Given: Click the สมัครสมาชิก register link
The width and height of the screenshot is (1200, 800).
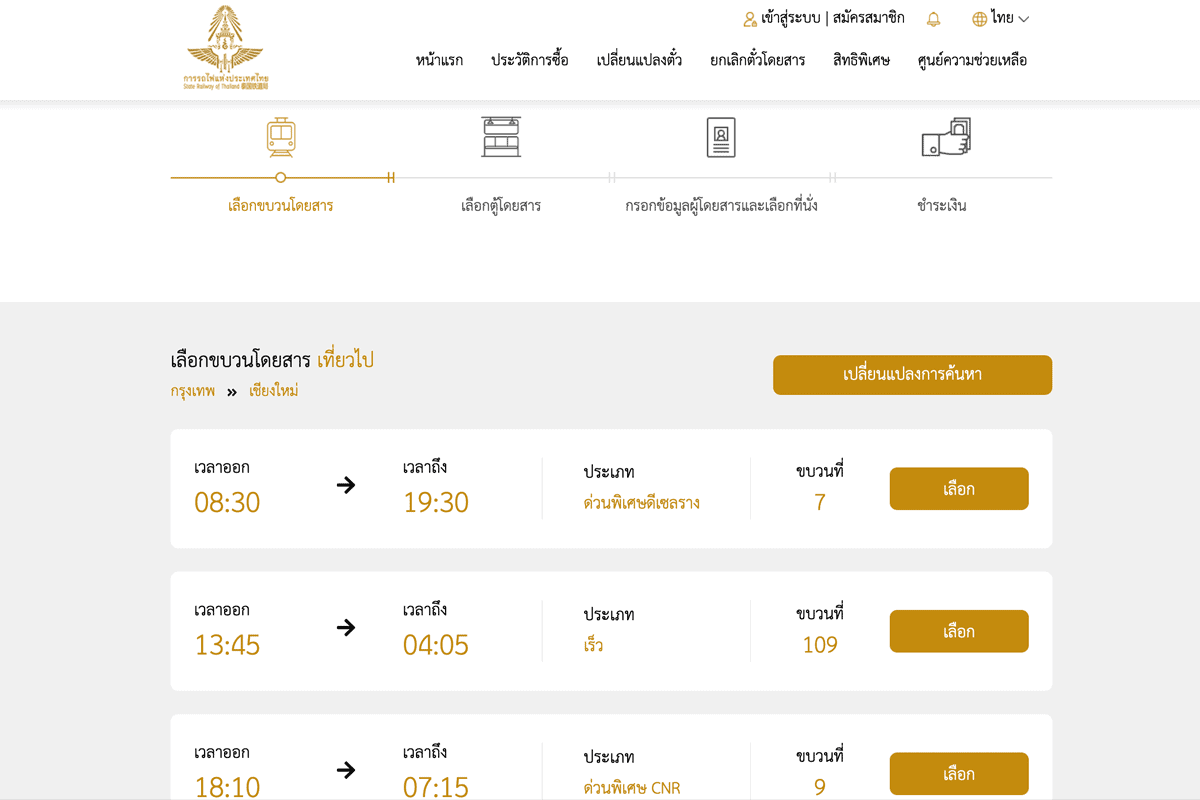Looking at the screenshot, I should click(x=868, y=18).
